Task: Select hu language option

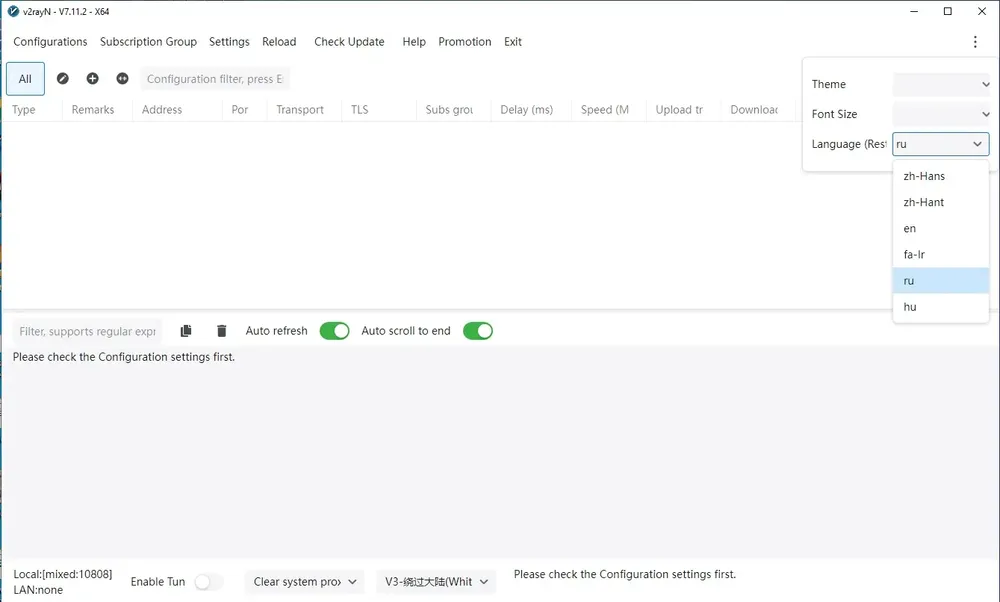Action: (941, 307)
